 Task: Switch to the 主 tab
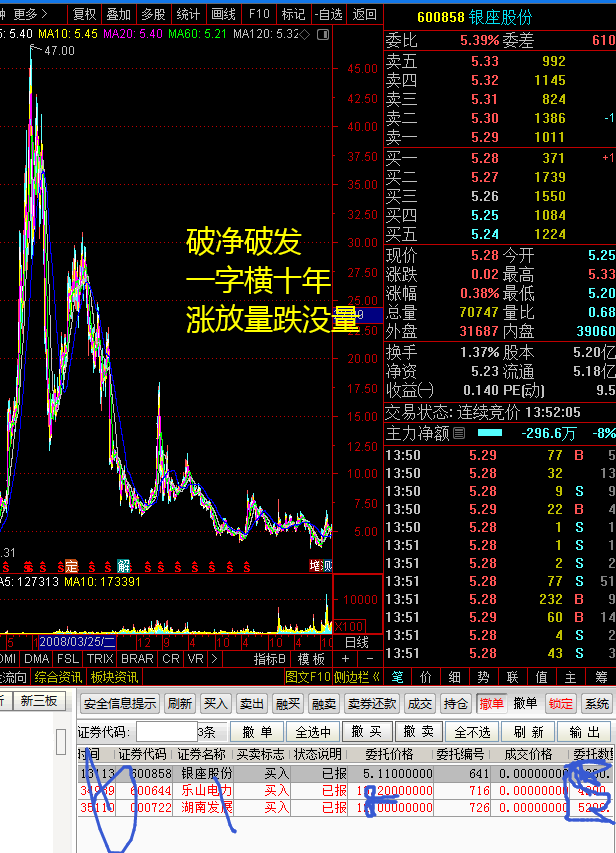570,677
